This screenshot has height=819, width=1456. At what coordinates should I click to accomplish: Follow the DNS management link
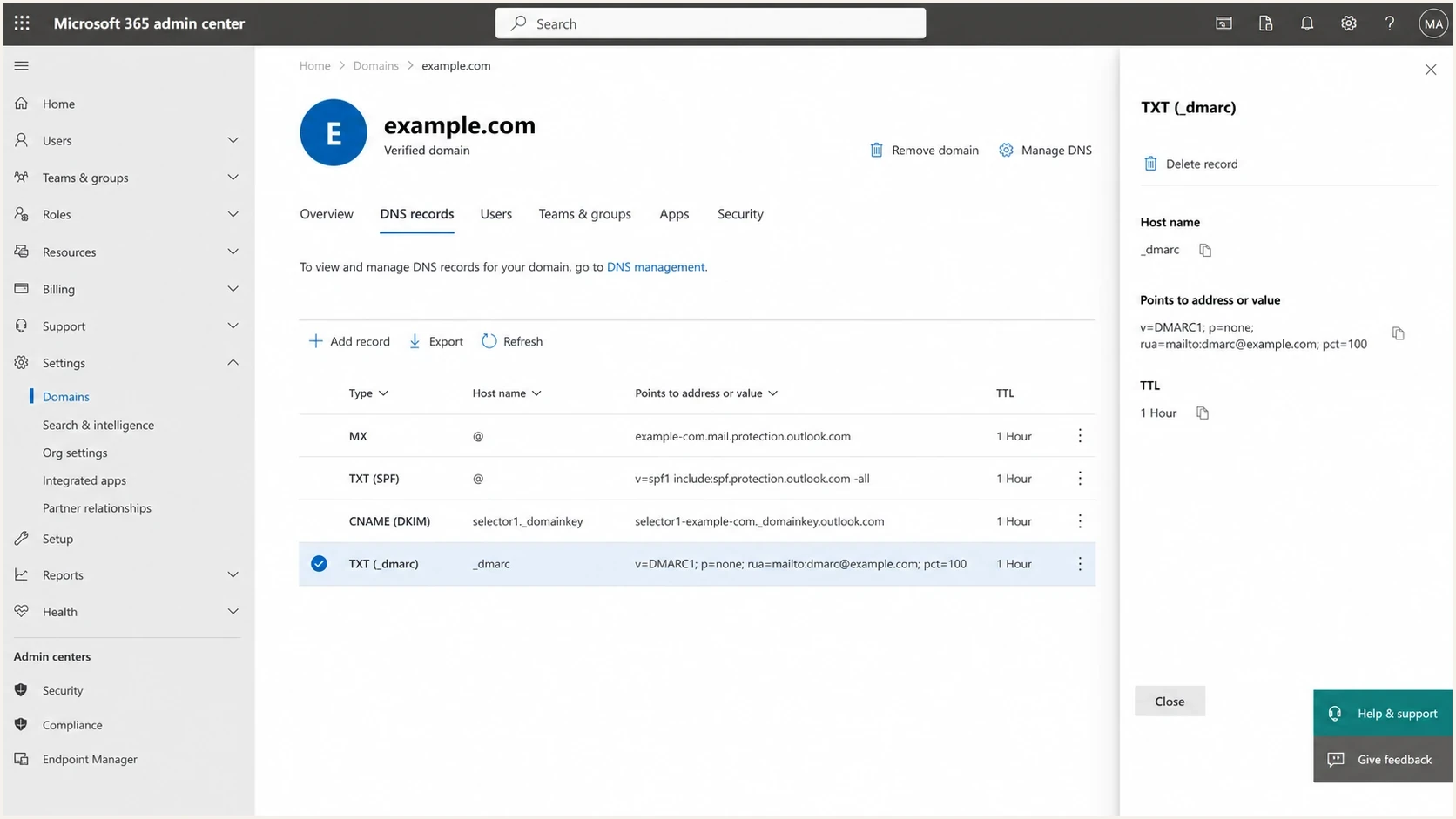[x=656, y=267]
